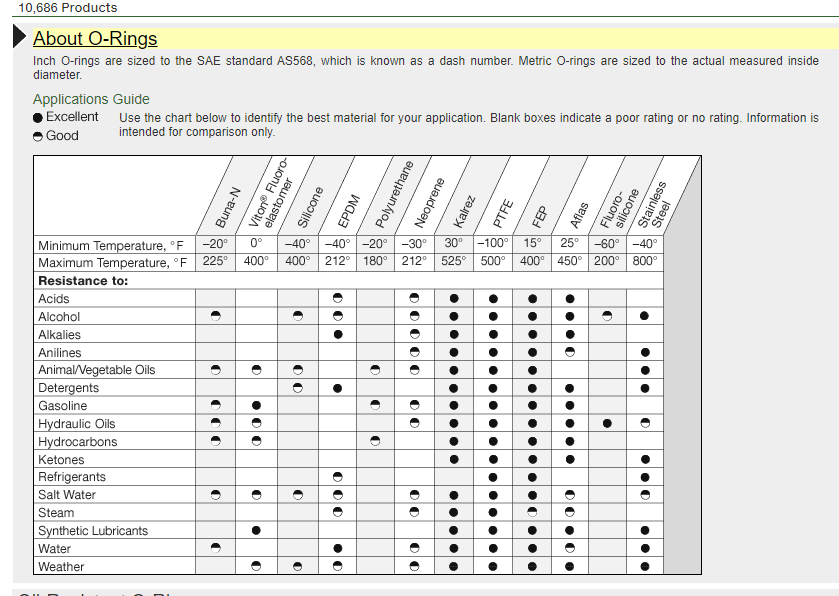Screen dimensions: 839x596
Task: Click the 'Hydraulic Oils' row label
Action: pos(77,424)
